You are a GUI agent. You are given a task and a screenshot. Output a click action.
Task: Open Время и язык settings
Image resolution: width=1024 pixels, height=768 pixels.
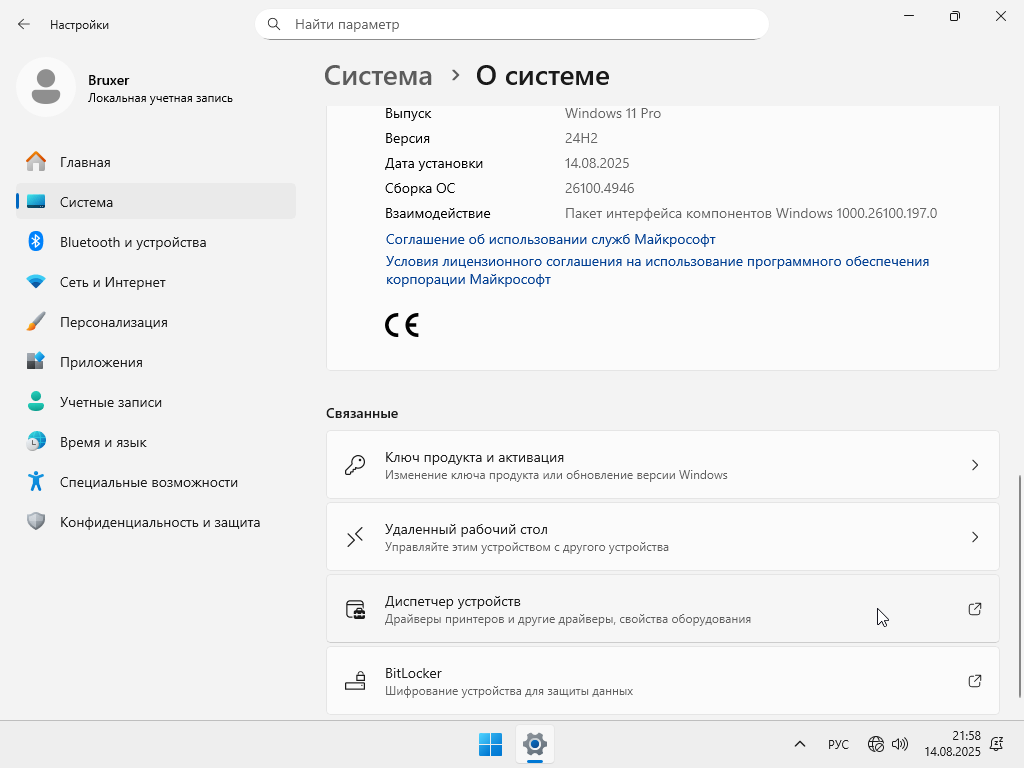tap(156, 441)
